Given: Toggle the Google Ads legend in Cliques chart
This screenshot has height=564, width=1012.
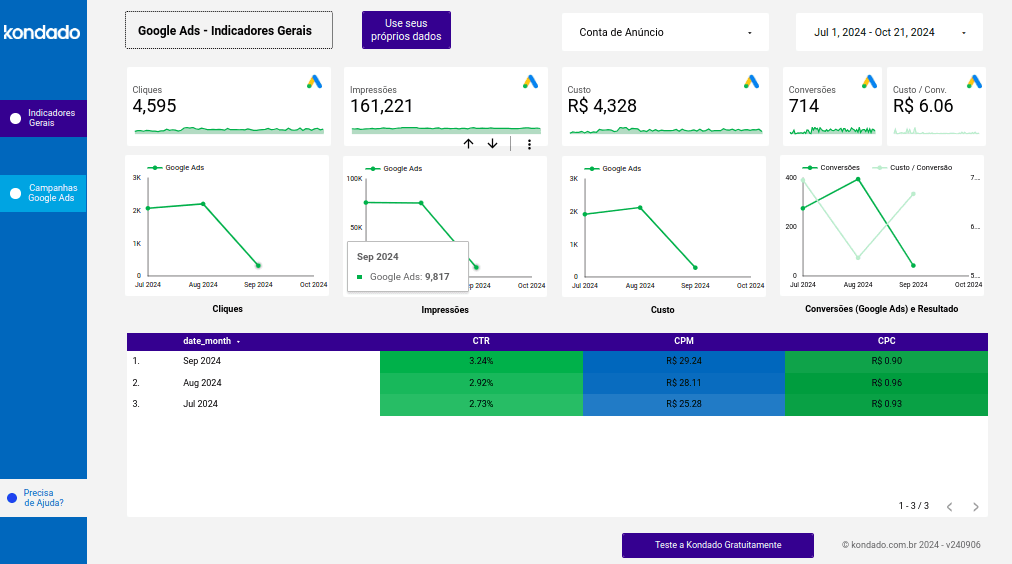Looking at the screenshot, I should pos(178,168).
